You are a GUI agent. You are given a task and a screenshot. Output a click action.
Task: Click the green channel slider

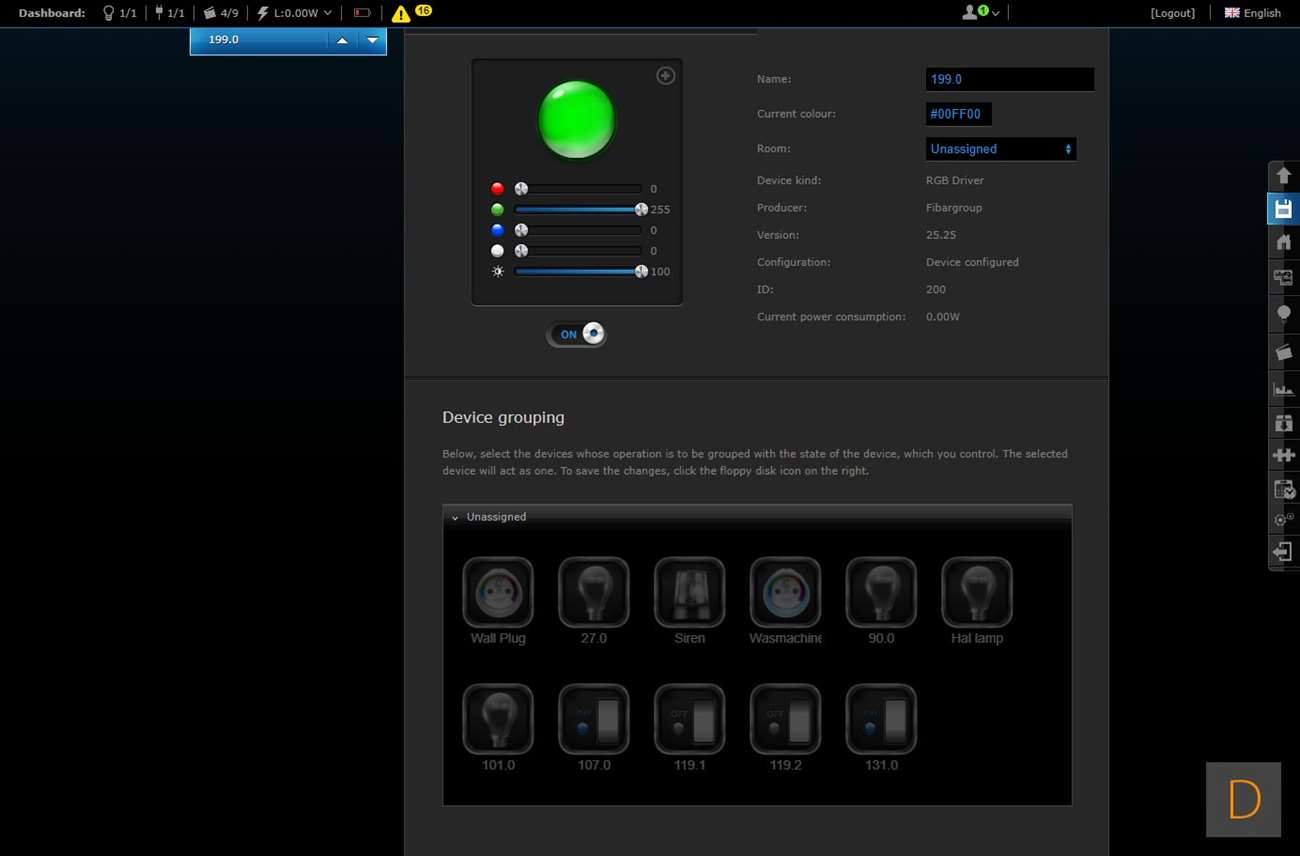point(577,210)
